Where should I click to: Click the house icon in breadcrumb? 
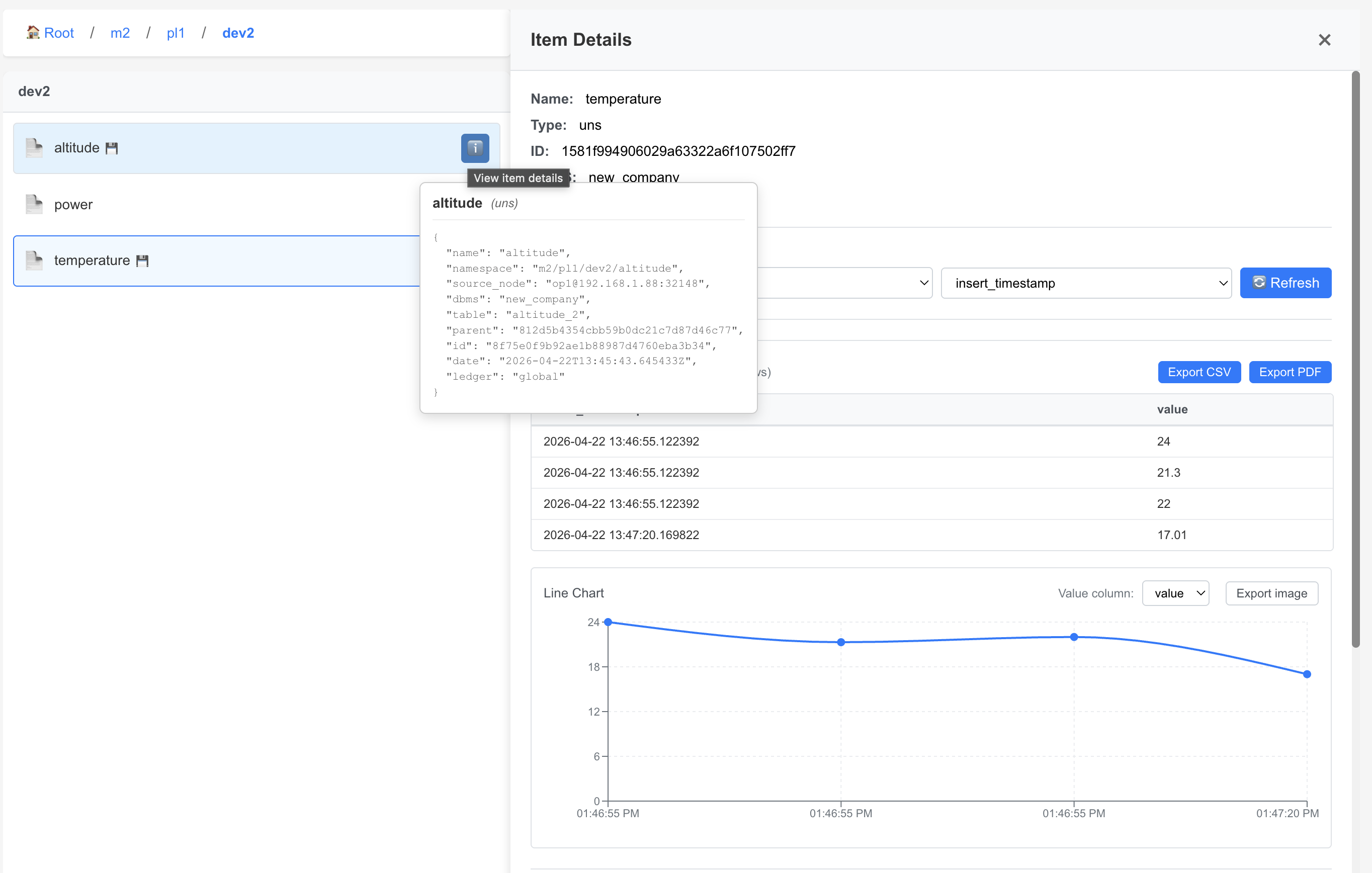coord(33,33)
